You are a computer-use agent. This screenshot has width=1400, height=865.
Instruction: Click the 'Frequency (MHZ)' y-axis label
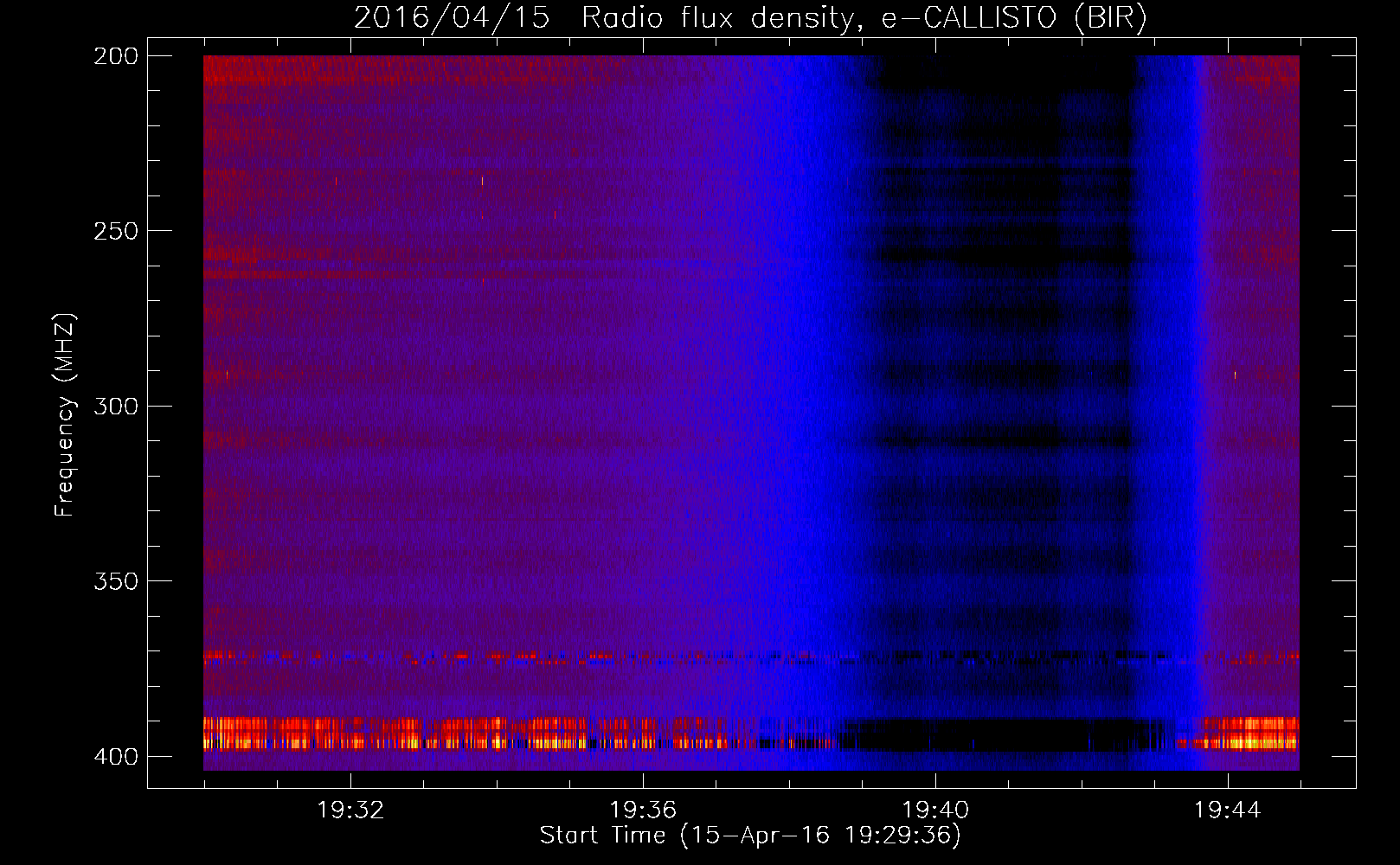point(65,415)
